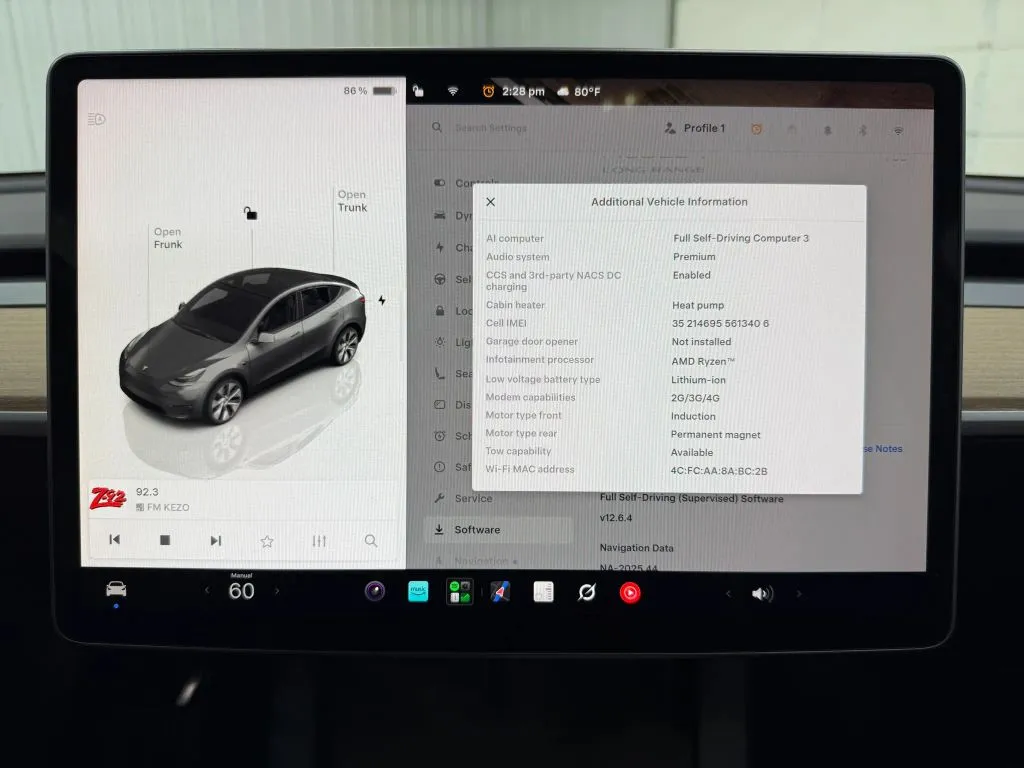Lower the cabin temperature with left arrow
The width and height of the screenshot is (1024, 768).
[x=207, y=590]
